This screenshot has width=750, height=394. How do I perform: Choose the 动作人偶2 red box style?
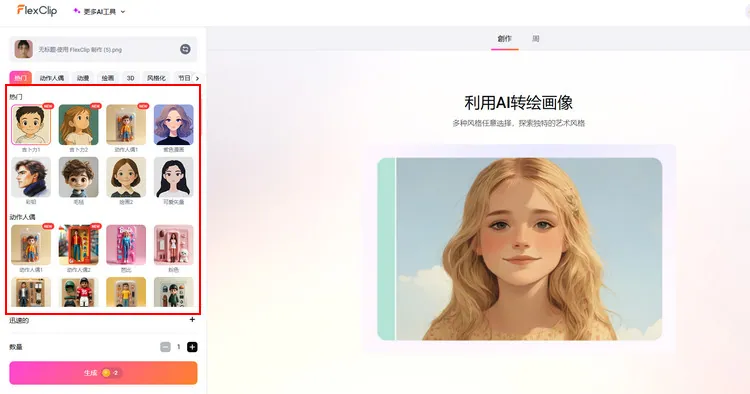tap(78, 245)
